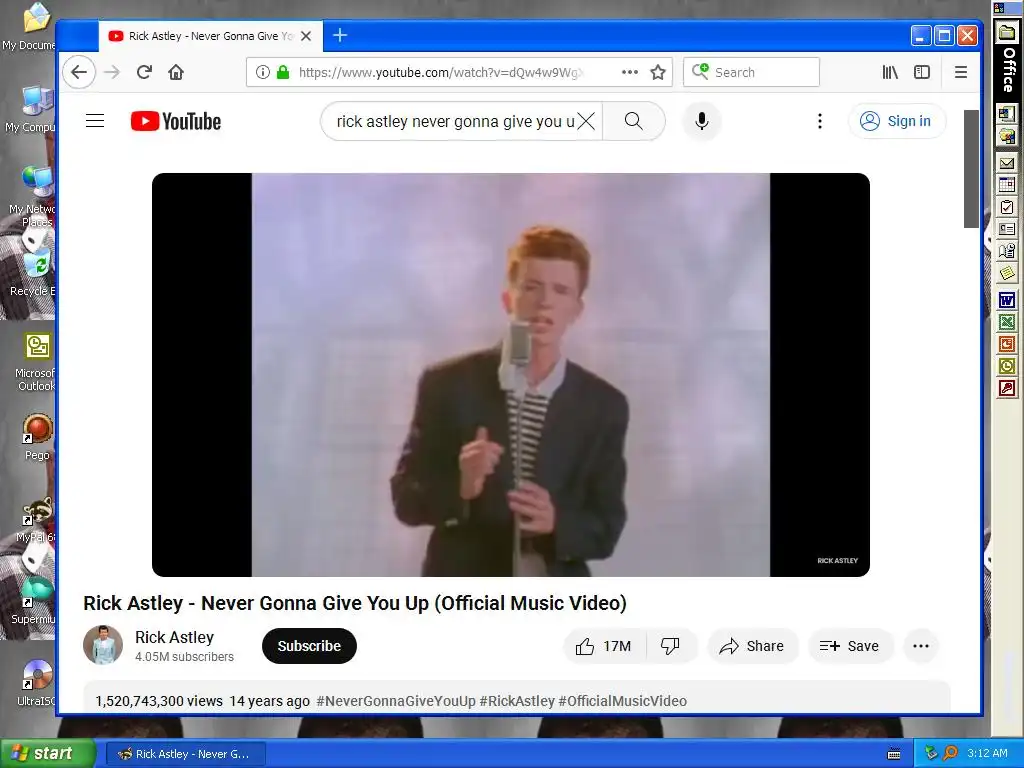Click the browser Search box

[751, 72]
